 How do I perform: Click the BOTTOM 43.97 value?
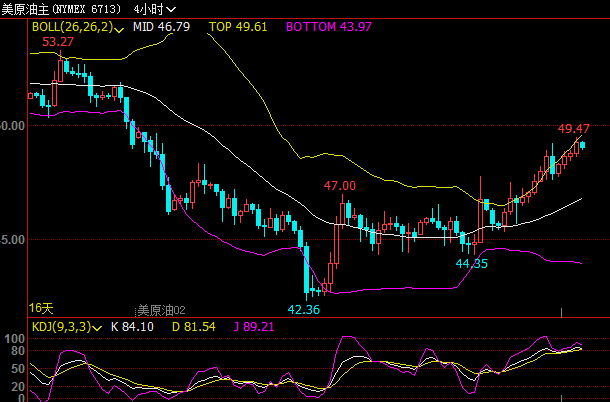point(329,27)
